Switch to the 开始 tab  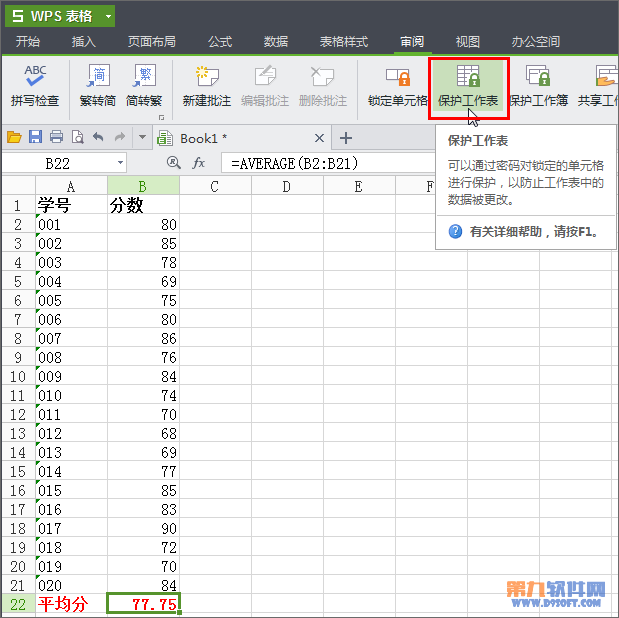(28, 41)
